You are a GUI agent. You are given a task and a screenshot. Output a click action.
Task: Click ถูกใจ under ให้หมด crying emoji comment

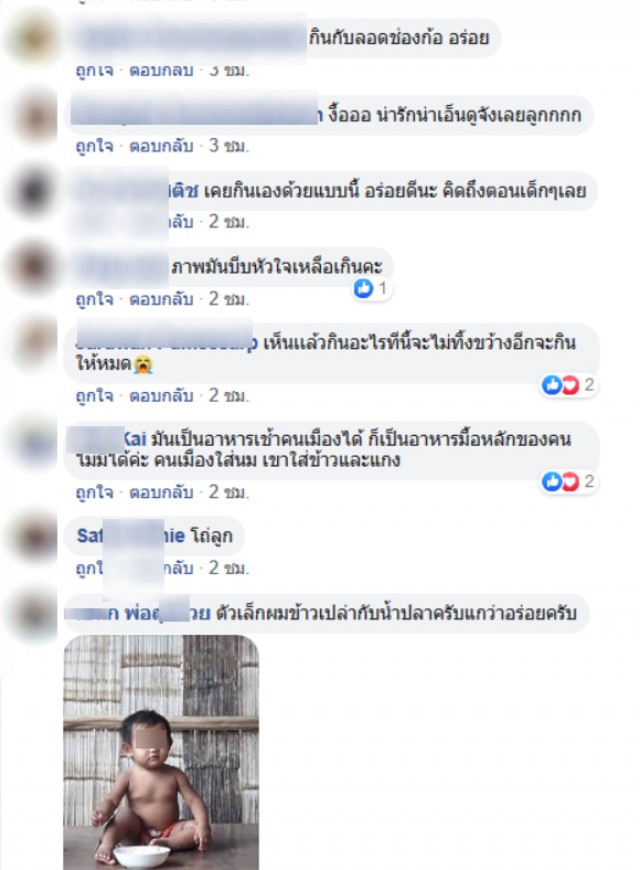pos(94,396)
